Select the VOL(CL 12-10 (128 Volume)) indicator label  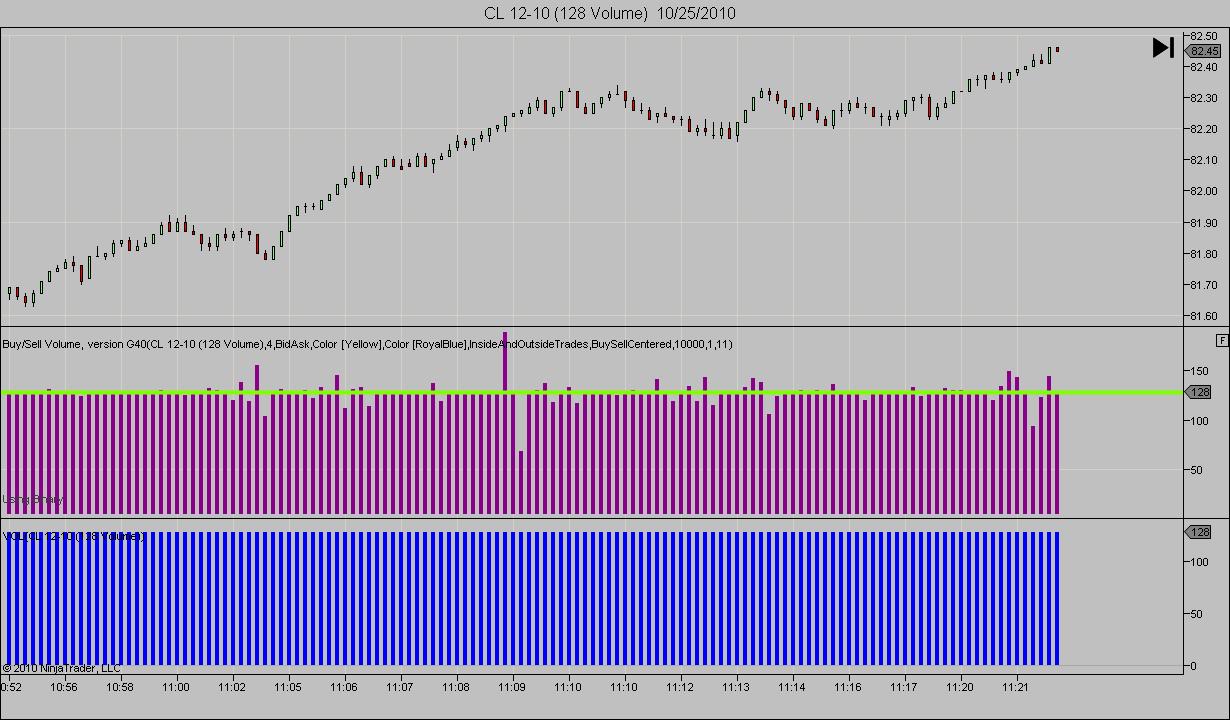click(74, 536)
